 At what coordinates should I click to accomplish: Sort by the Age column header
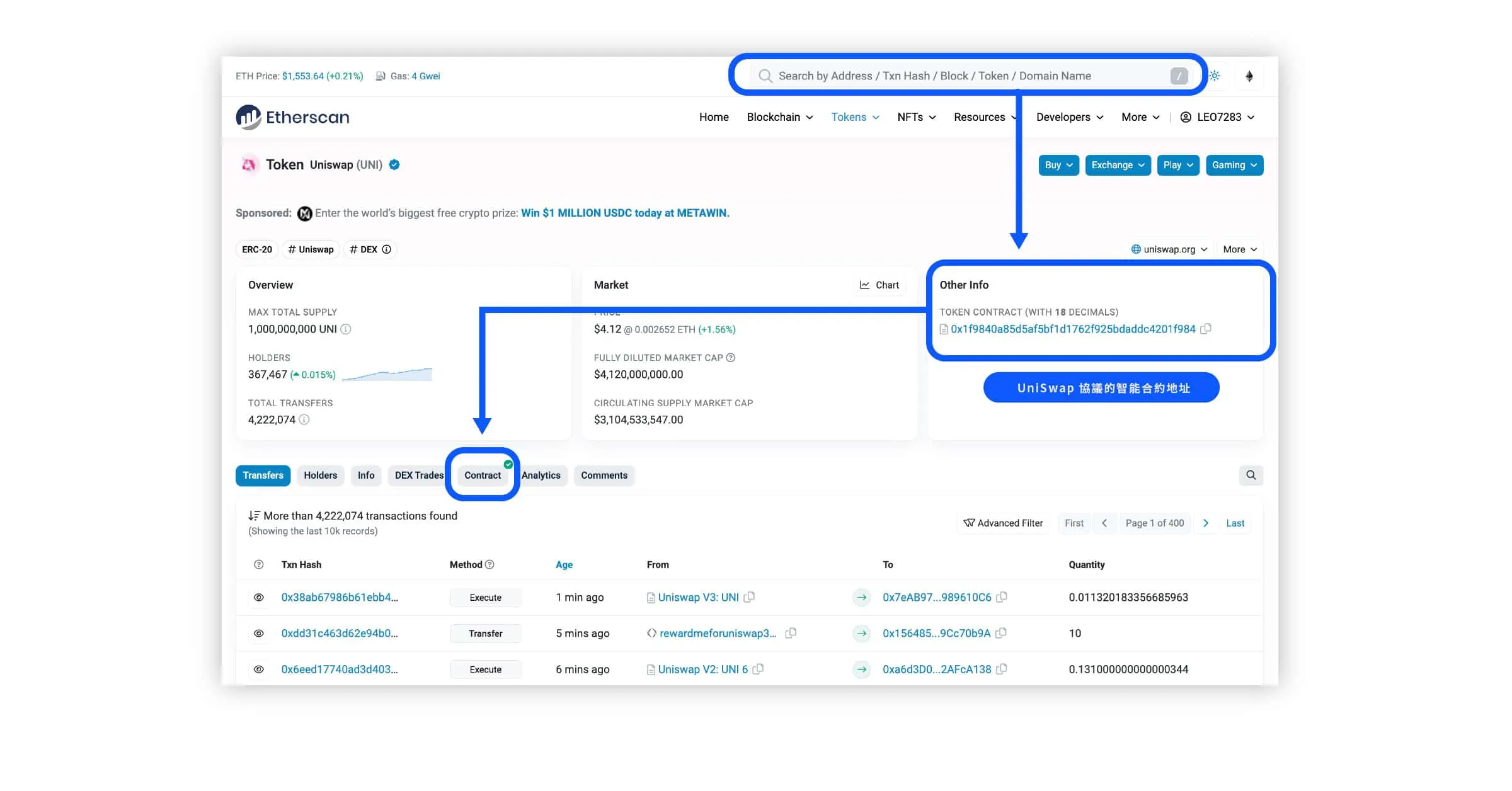(x=564, y=564)
